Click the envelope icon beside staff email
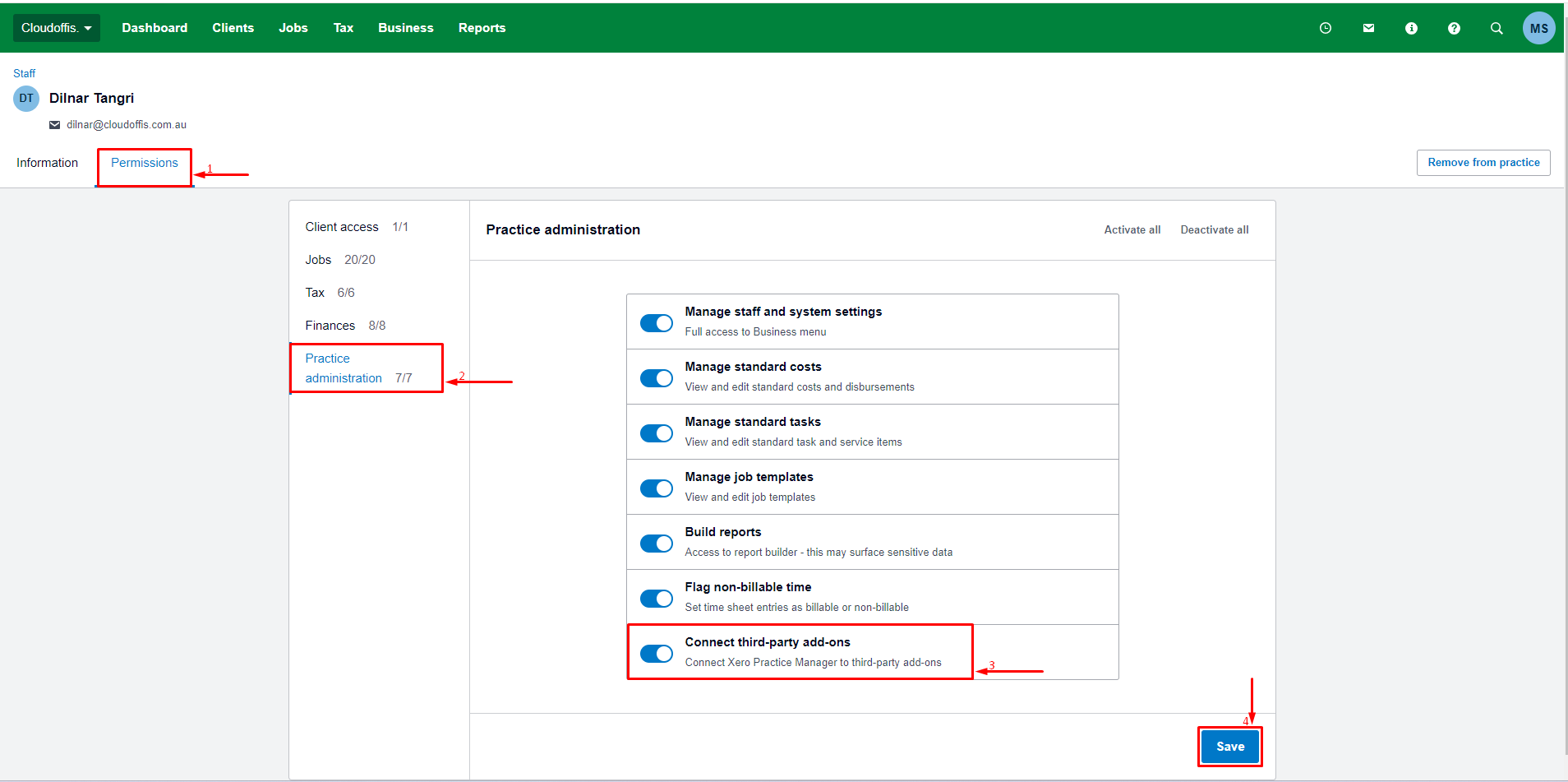This screenshot has height=782, width=1568. click(x=54, y=125)
